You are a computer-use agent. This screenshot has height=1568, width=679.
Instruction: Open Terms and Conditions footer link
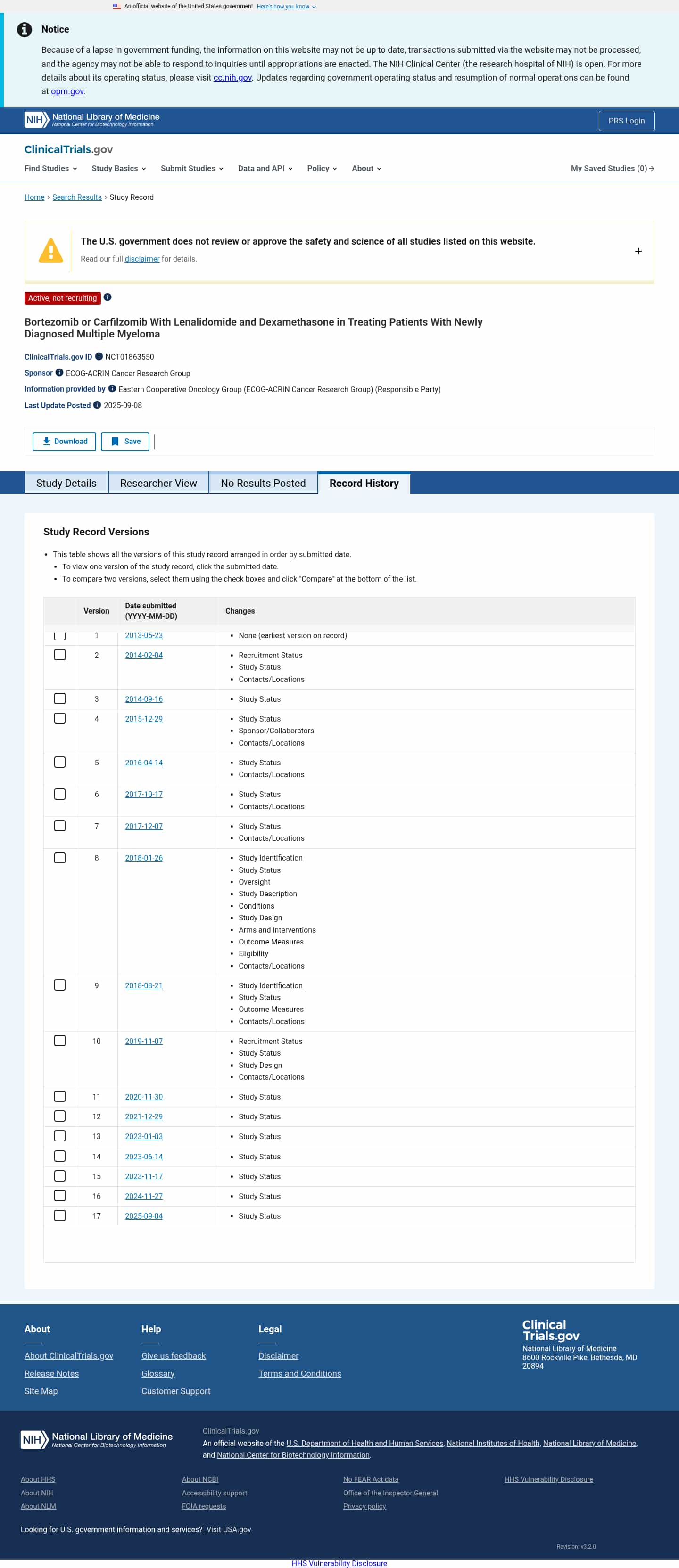[299, 1373]
